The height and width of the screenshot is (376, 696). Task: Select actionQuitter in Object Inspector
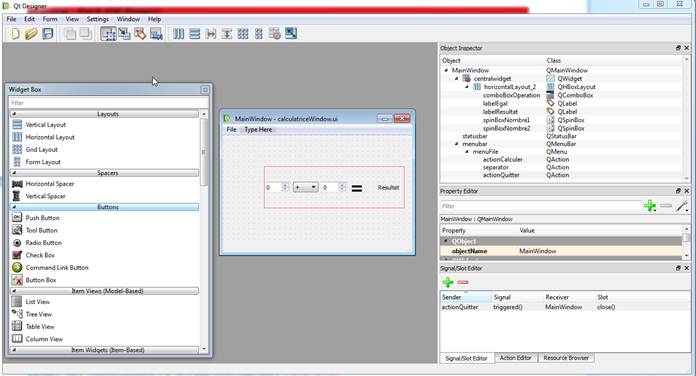pyautogui.click(x=501, y=175)
